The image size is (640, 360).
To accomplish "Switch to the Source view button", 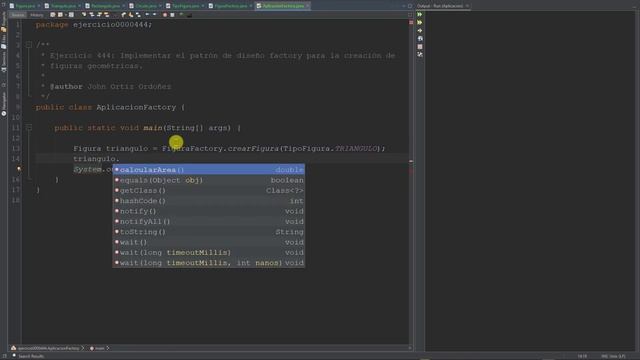I will pos(18,15).
